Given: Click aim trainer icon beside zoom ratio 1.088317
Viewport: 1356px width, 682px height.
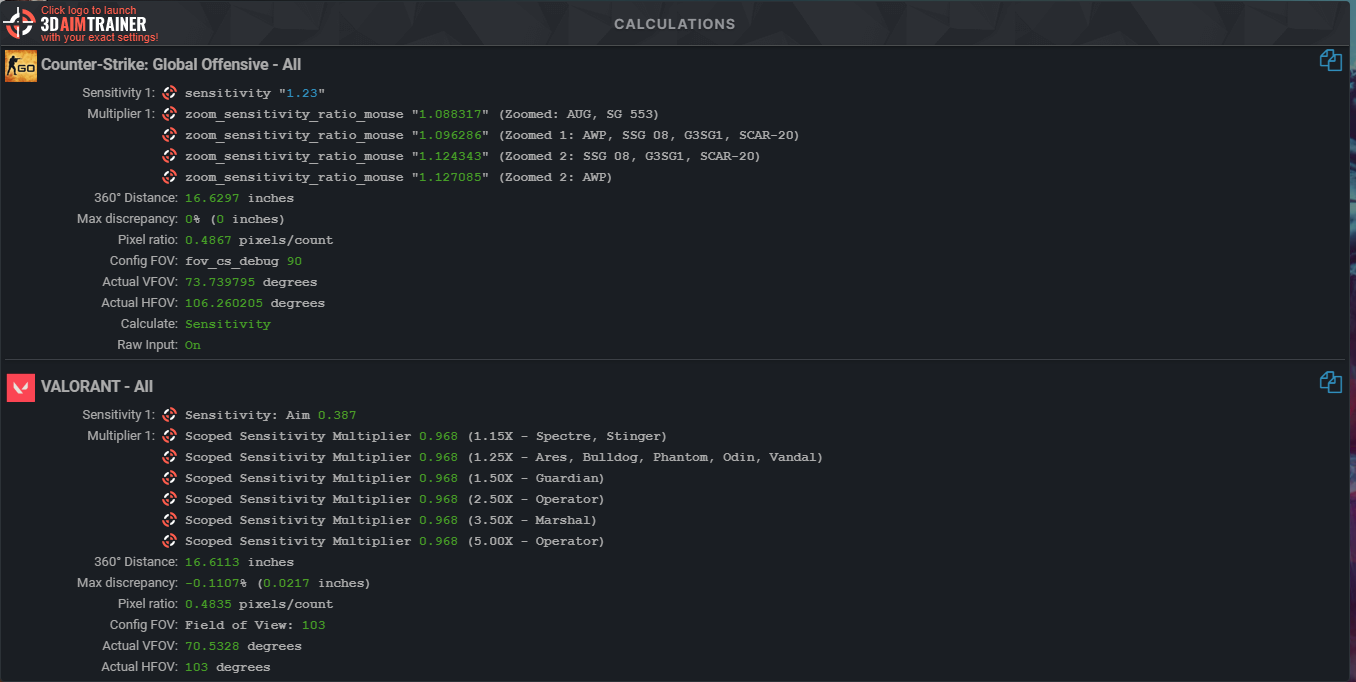Looking at the screenshot, I should (170, 114).
